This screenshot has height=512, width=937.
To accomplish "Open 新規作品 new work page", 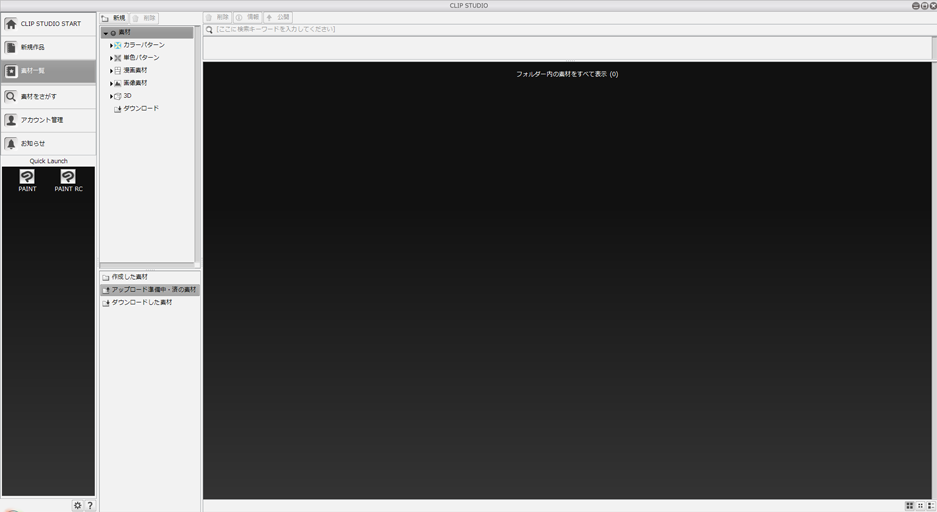I will (x=48, y=47).
